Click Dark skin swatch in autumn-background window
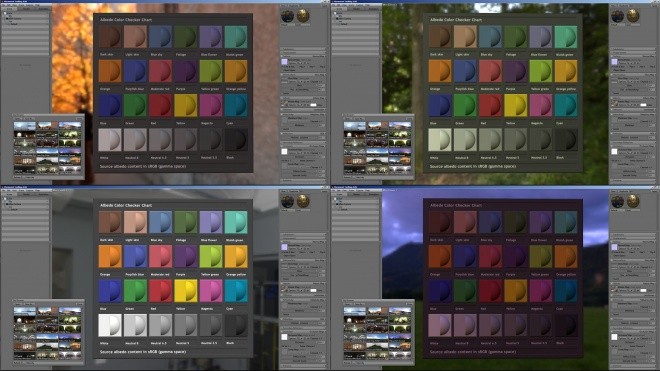Screen dimensions: 660x371 (110, 37)
